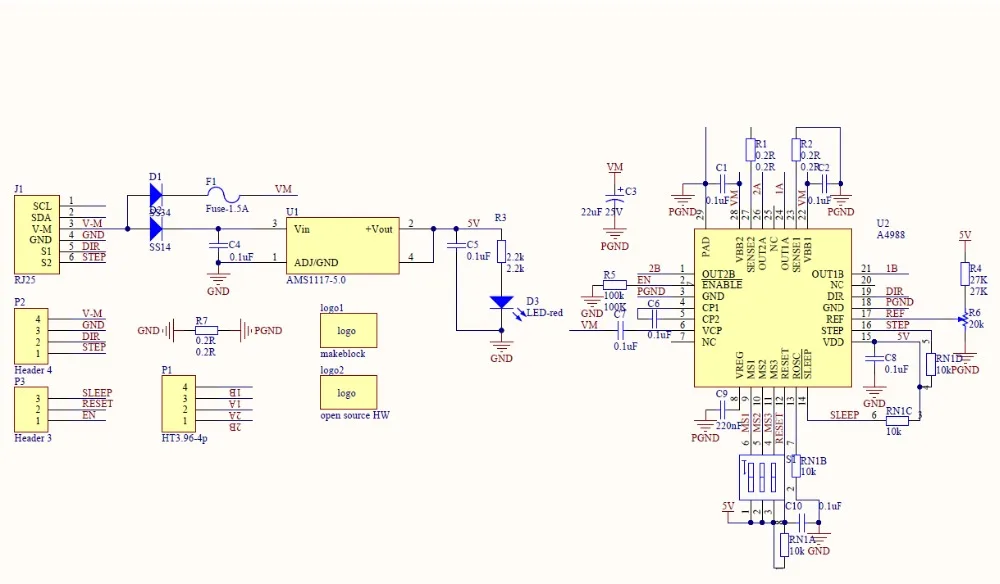Click the R4 27K resistor symbol
1000x584 pixels.
[965, 274]
